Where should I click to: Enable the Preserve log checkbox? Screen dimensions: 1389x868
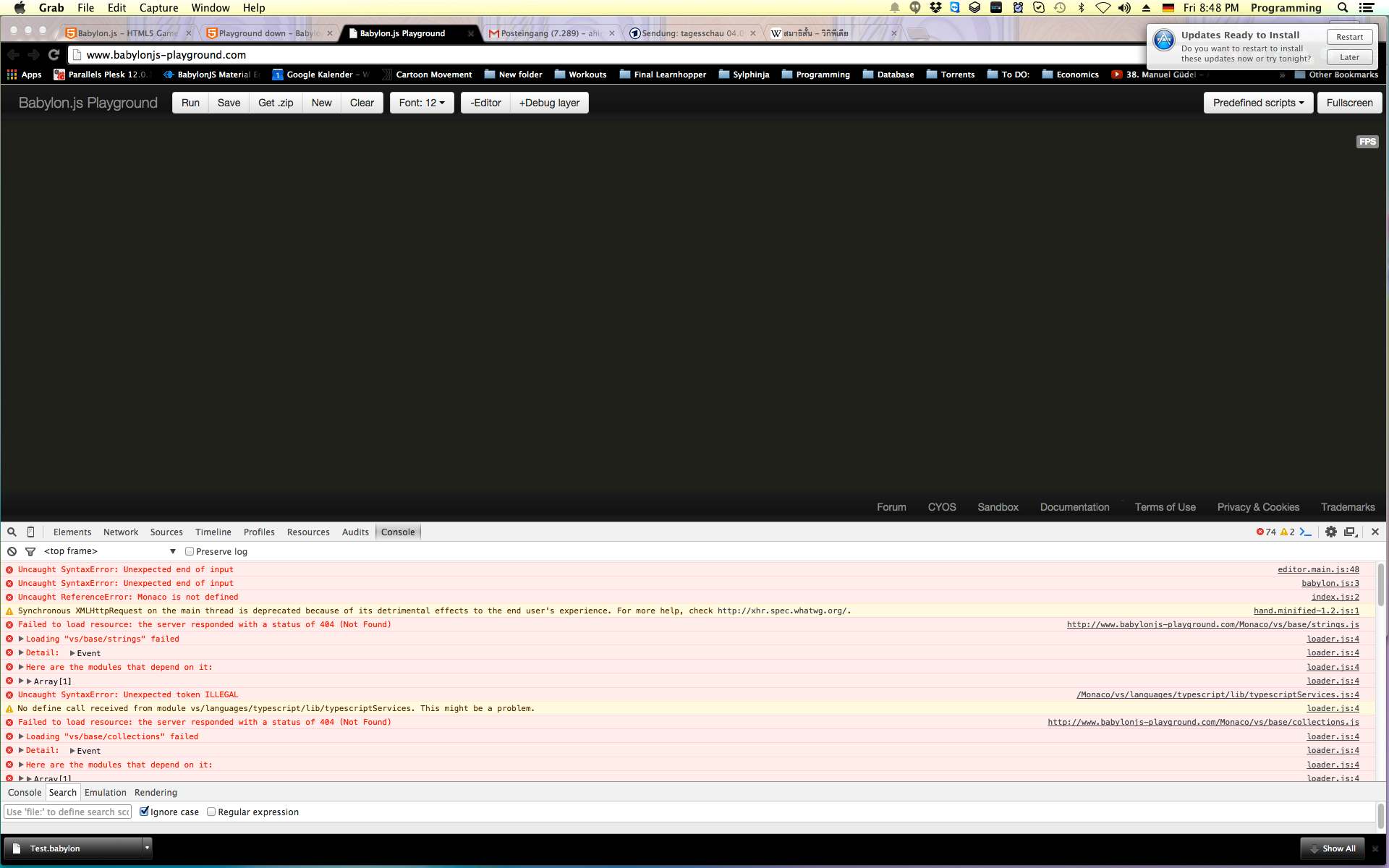point(190,551)
